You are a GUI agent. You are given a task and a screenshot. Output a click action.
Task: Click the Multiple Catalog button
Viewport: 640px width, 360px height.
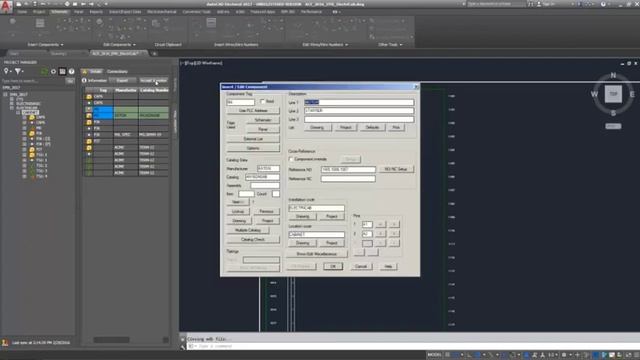coord(248,230)
